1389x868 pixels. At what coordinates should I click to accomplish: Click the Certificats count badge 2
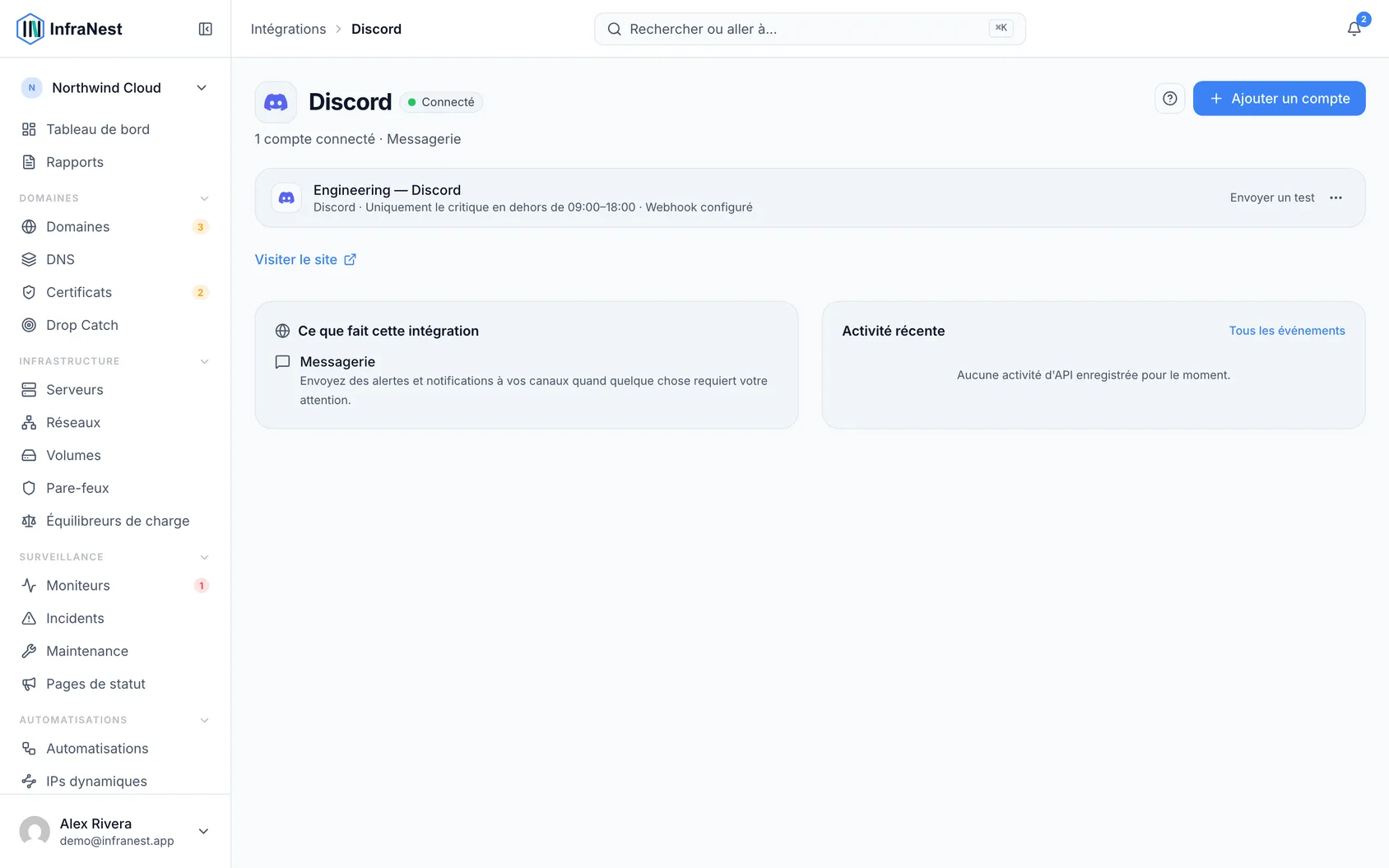(x=200, y=292)
